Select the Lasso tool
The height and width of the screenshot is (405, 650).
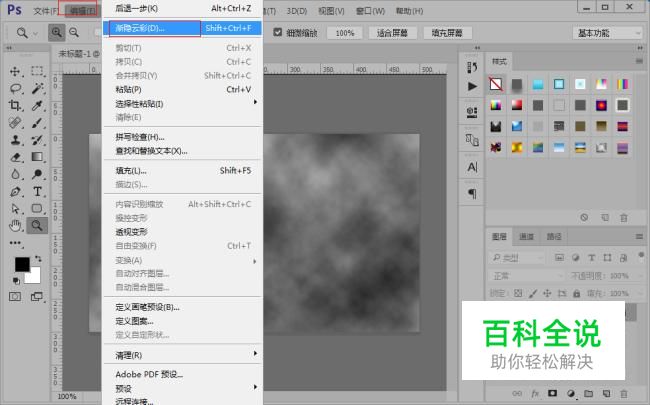[15, 88]
